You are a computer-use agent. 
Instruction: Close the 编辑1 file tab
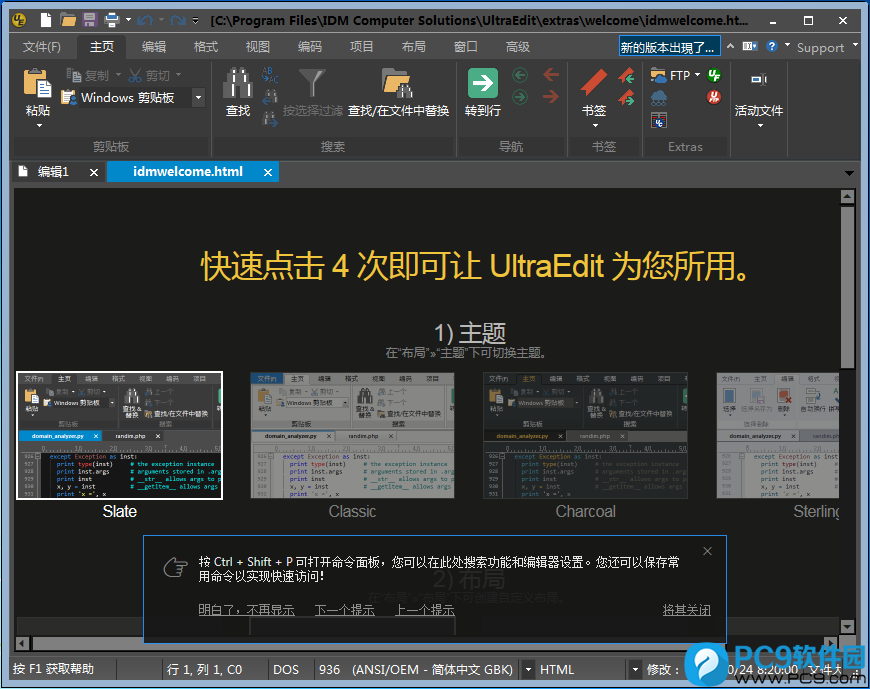point(94,173)
